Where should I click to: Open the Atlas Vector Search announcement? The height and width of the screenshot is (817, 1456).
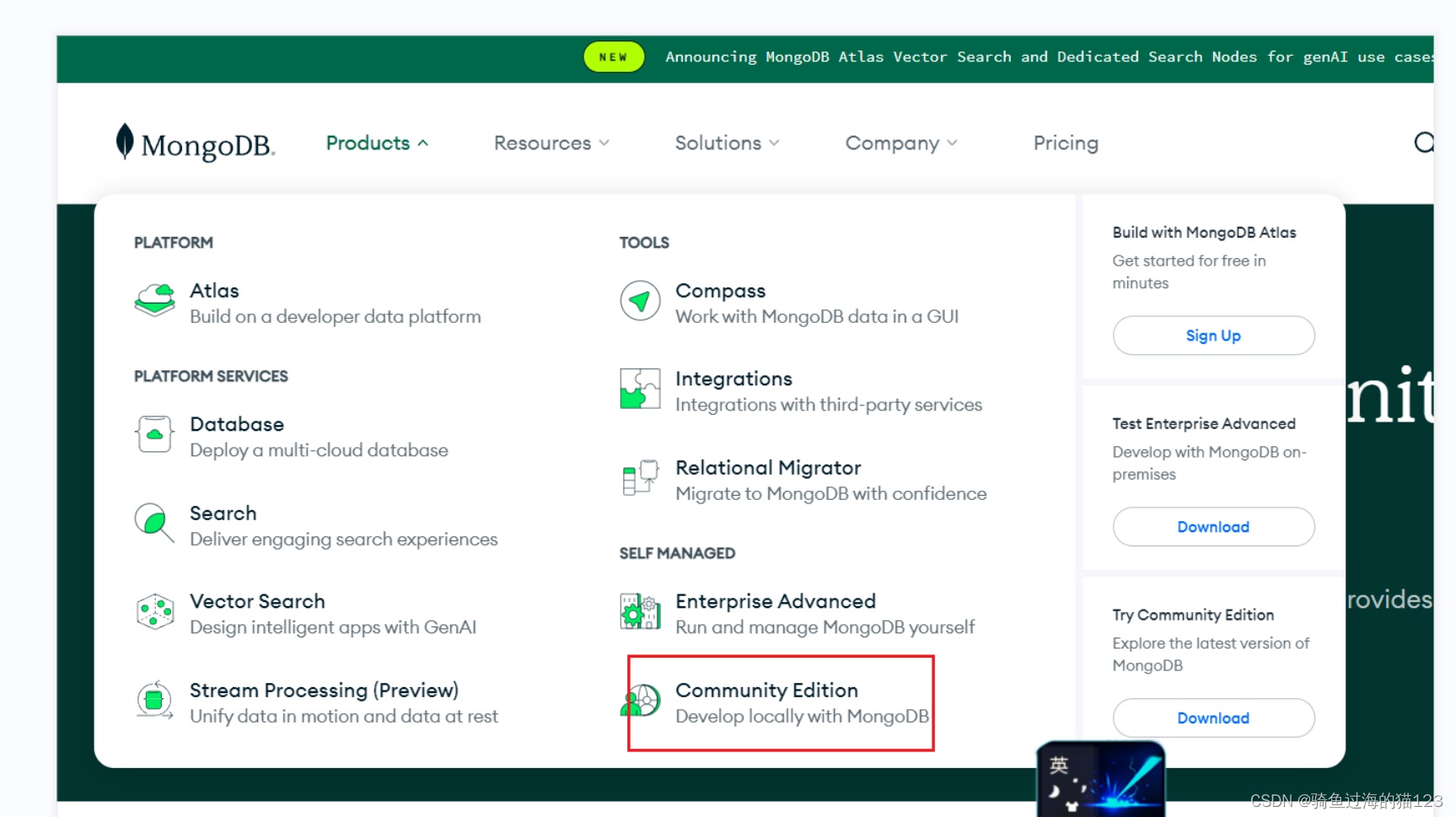(1049, 57)
